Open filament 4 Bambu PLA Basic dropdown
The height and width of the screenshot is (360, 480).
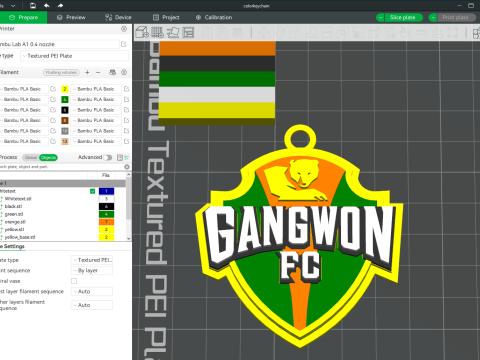point(96,99)
